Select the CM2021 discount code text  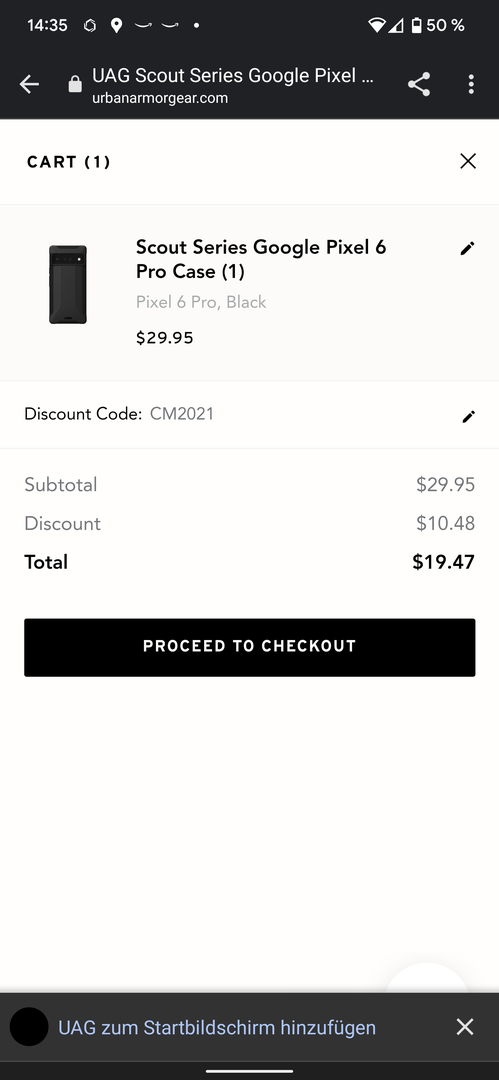click(x=182, y=414)
